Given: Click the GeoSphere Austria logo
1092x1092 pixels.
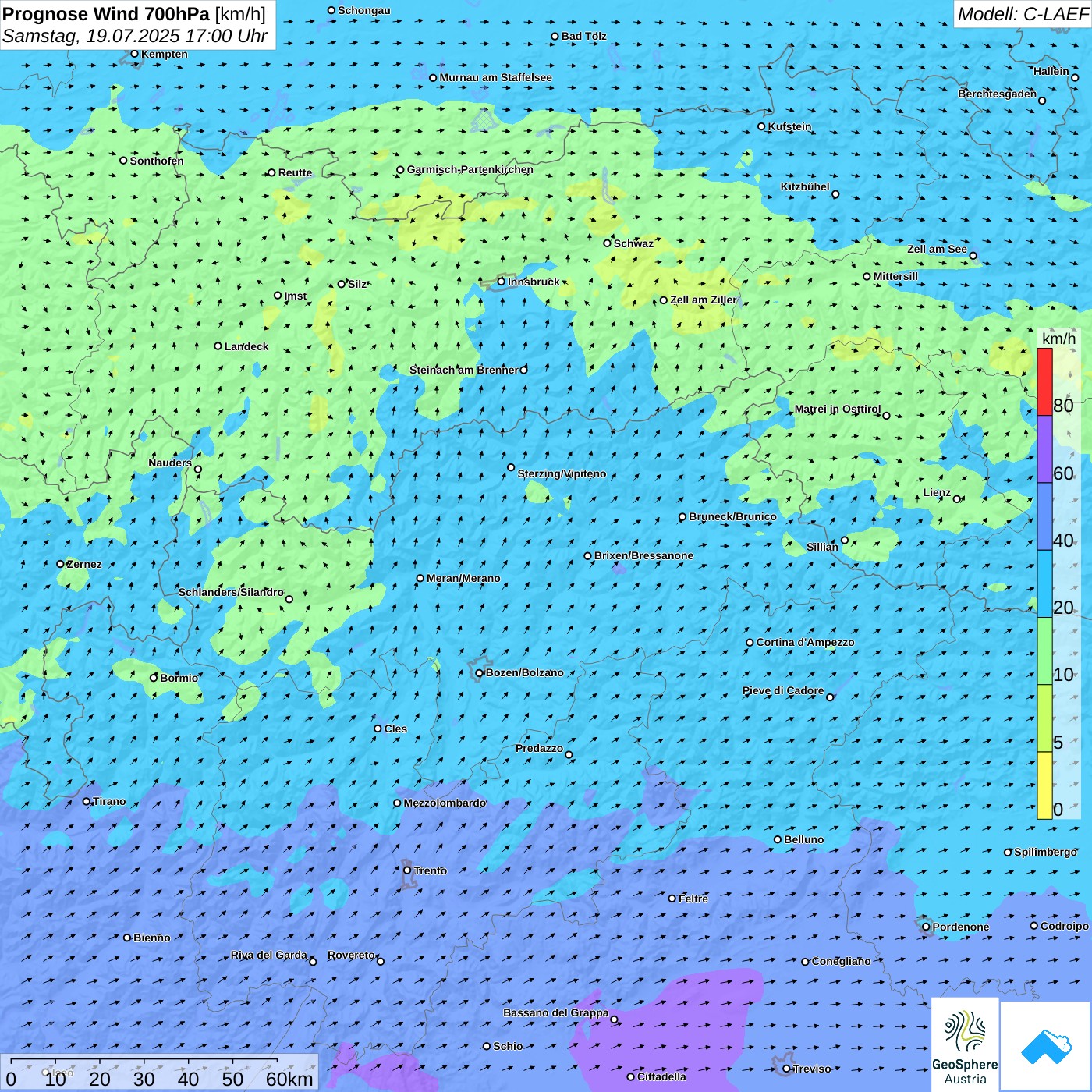Looking at the screenshot, I should (965, 1045).
